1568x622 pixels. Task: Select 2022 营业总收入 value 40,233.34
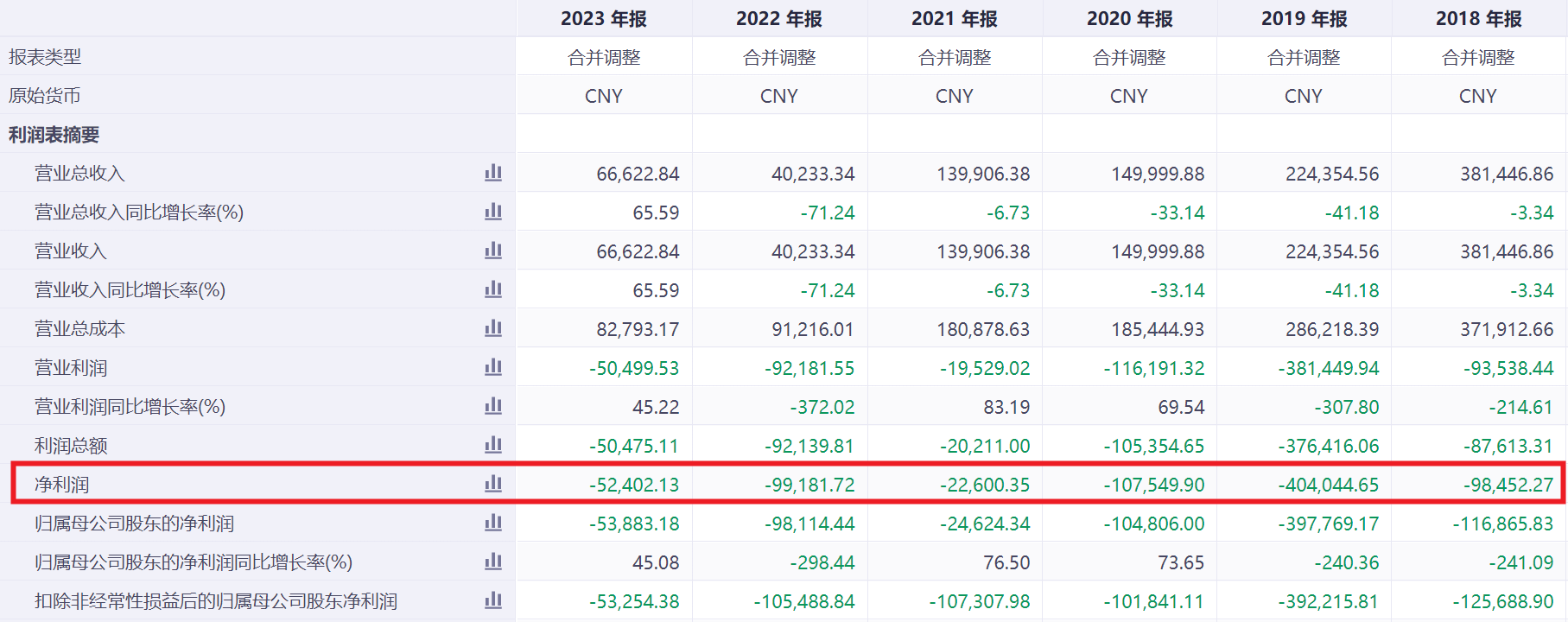click(x=812, y=174)
